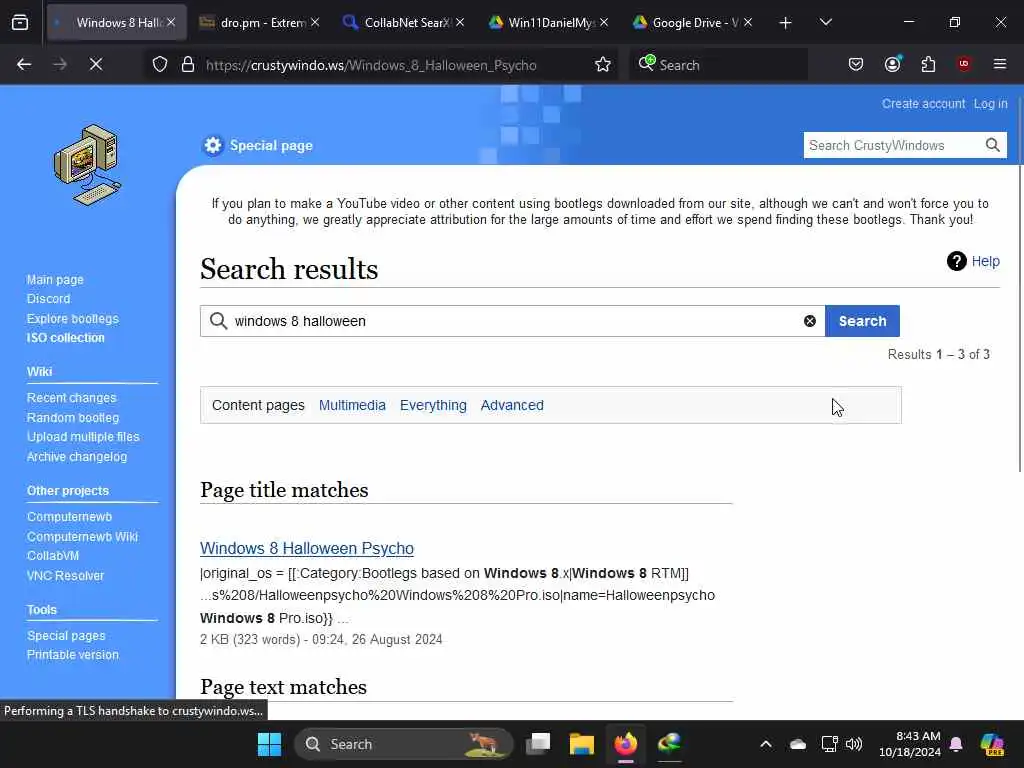This screenshot has width=1024, height=768.
Task: Click Special page gear icon
Action: coord(213,145)
